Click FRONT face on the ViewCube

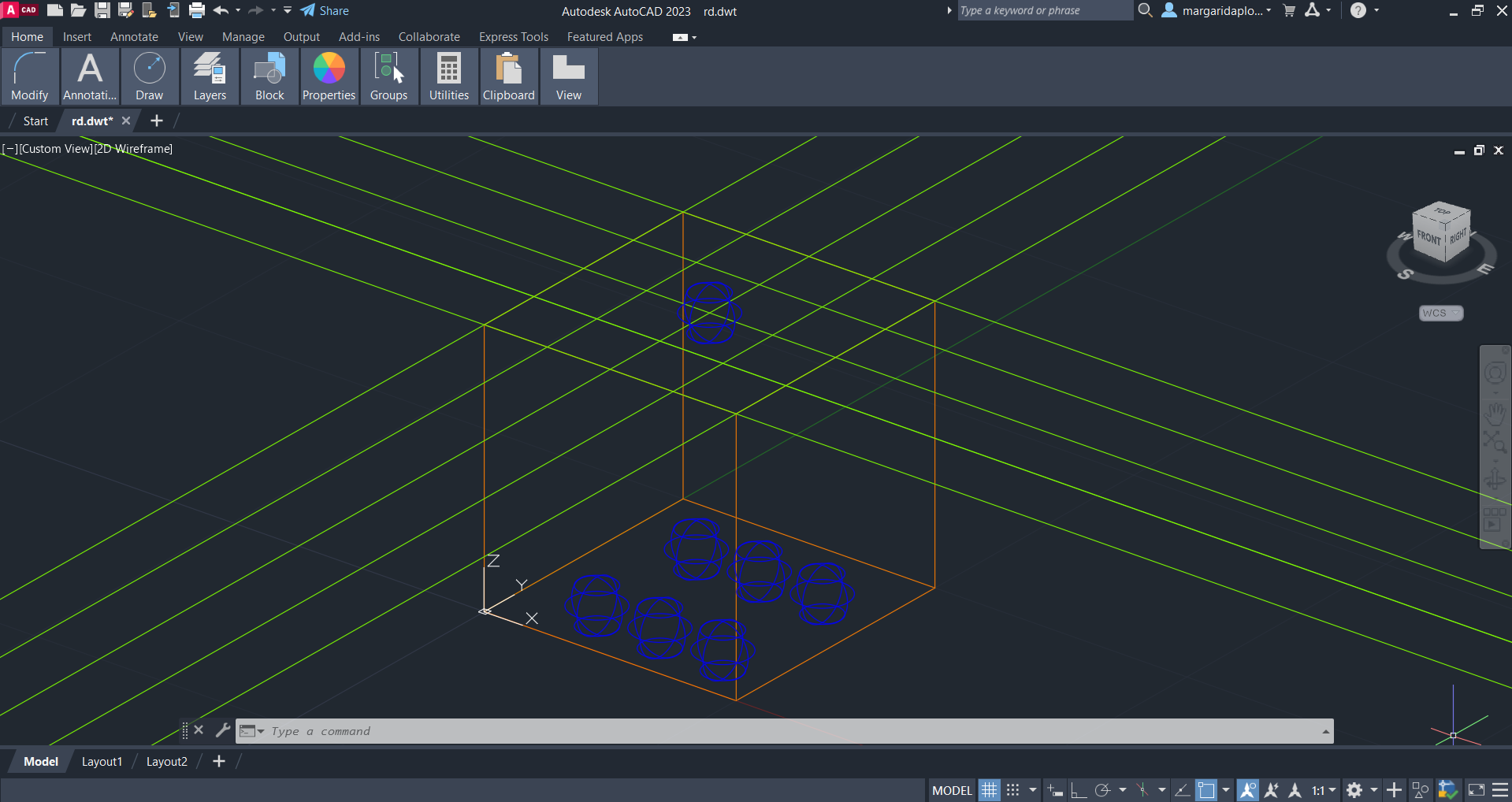[x=1428, y=238]
